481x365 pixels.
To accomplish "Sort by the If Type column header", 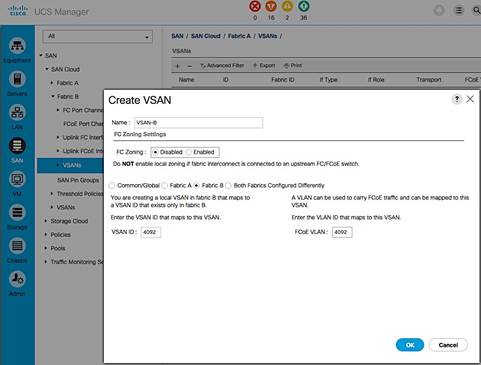I will tap(328, 80).
